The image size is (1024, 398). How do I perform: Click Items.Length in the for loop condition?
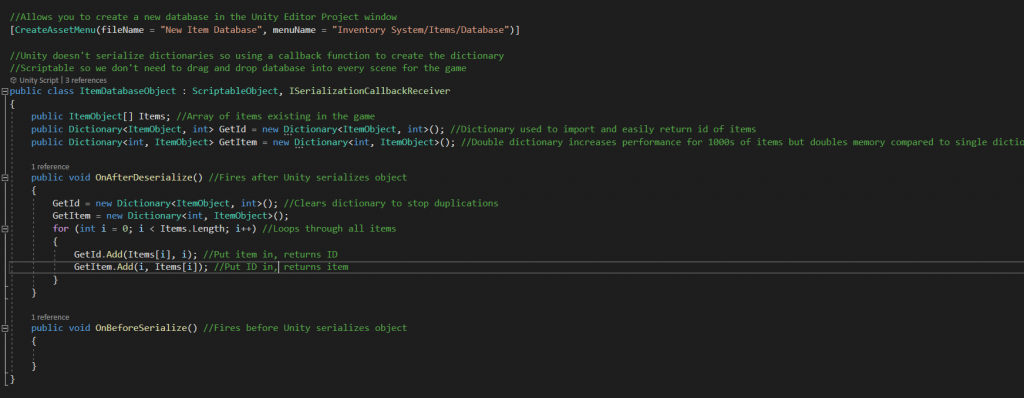click(192, 229)
